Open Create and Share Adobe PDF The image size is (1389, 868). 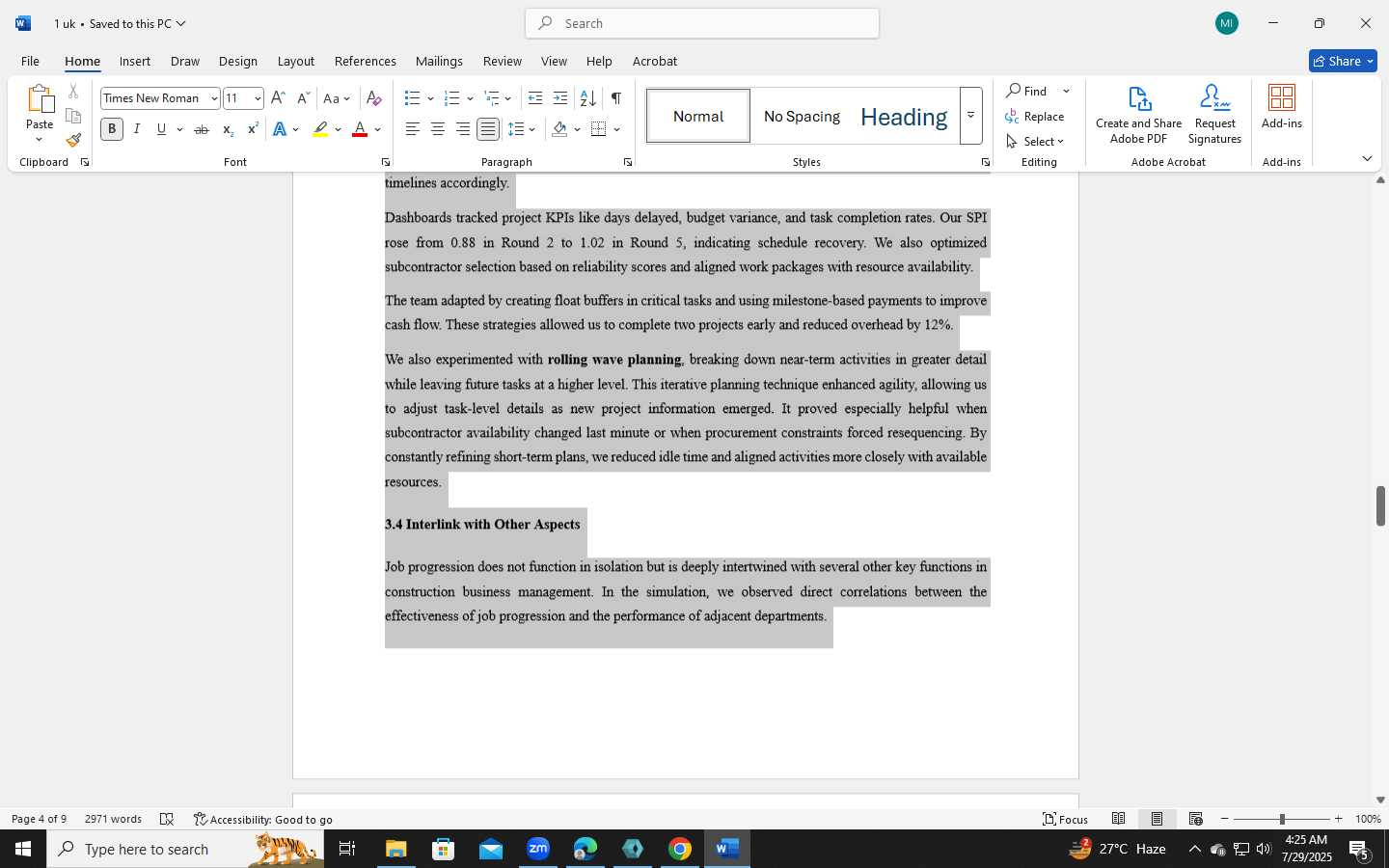tap(1139, 115)
